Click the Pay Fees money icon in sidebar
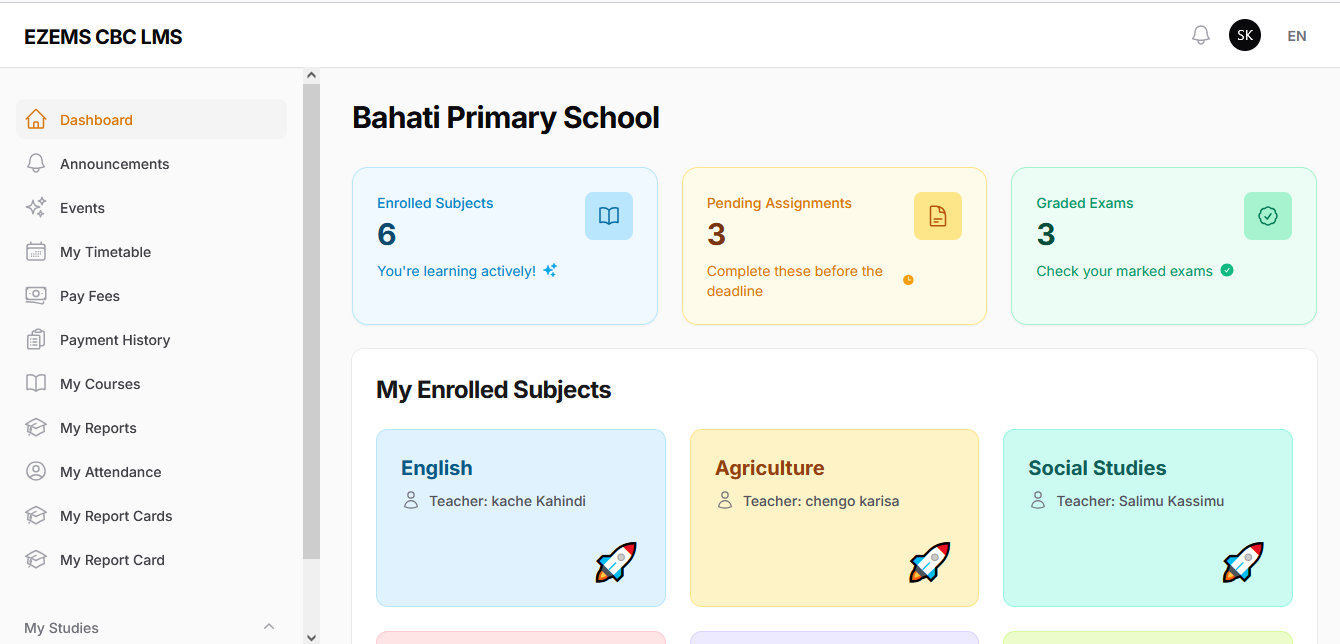 [x=36, y=296]
